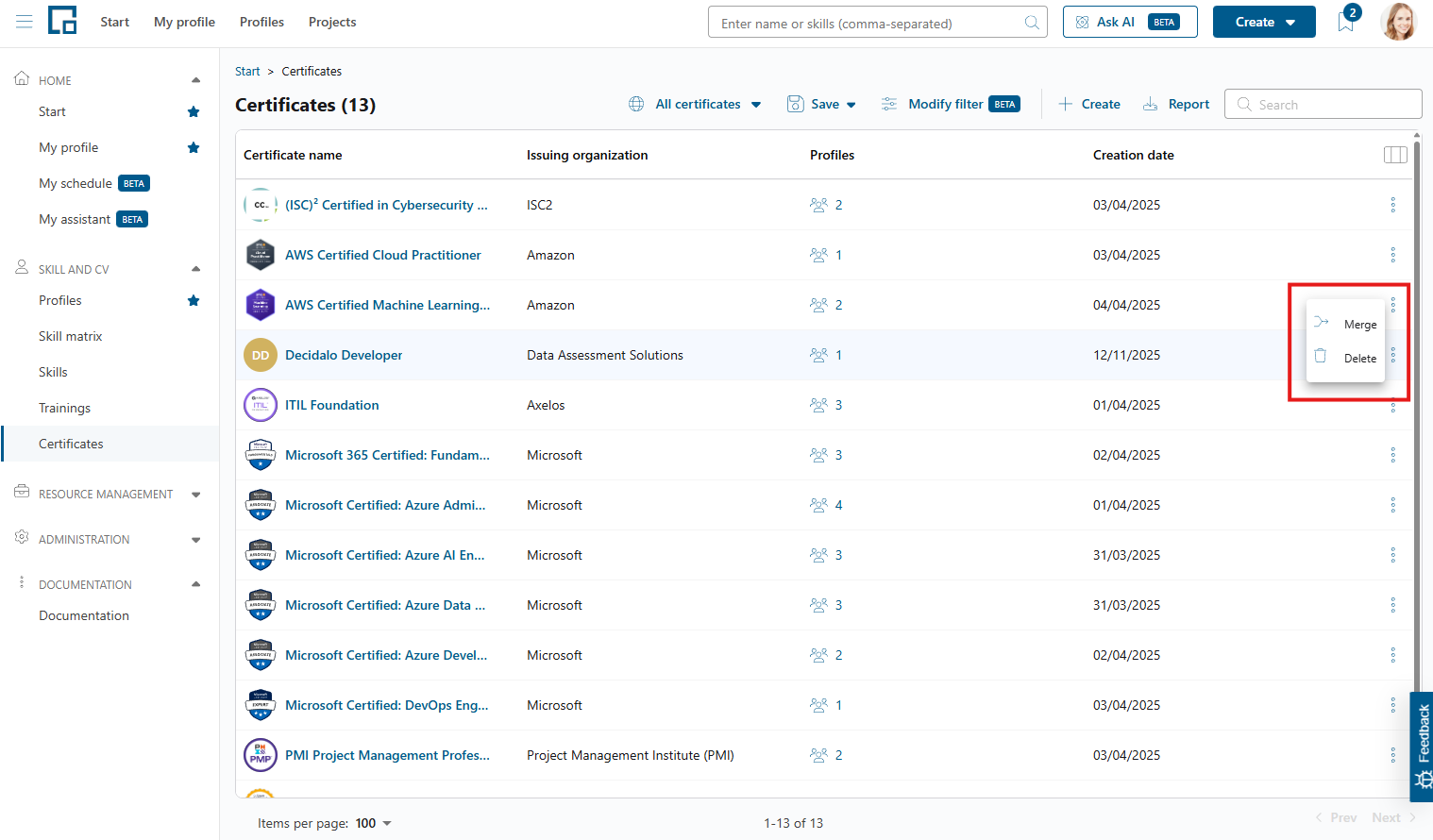The image size is (1433, 840).
Task: Click the column chooser icon
Action: coord(1395,155)
